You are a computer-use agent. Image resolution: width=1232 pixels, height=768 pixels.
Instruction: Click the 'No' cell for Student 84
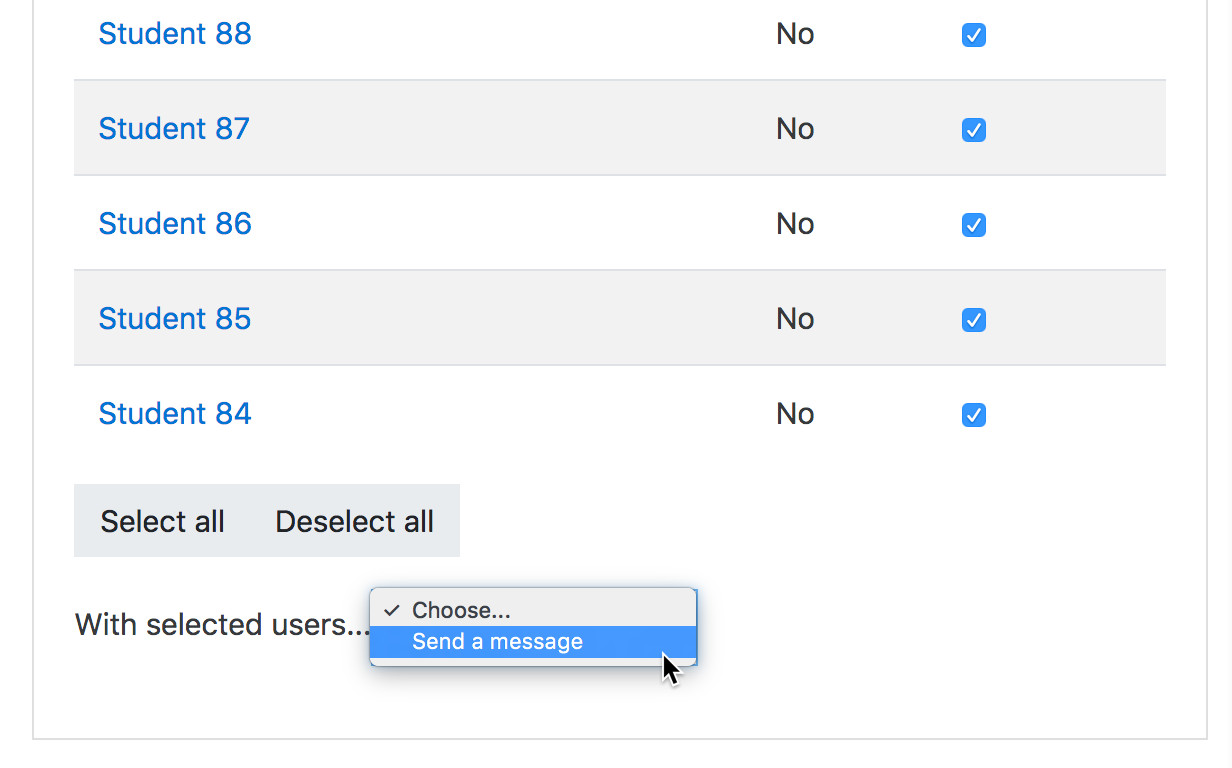[795, 414]
